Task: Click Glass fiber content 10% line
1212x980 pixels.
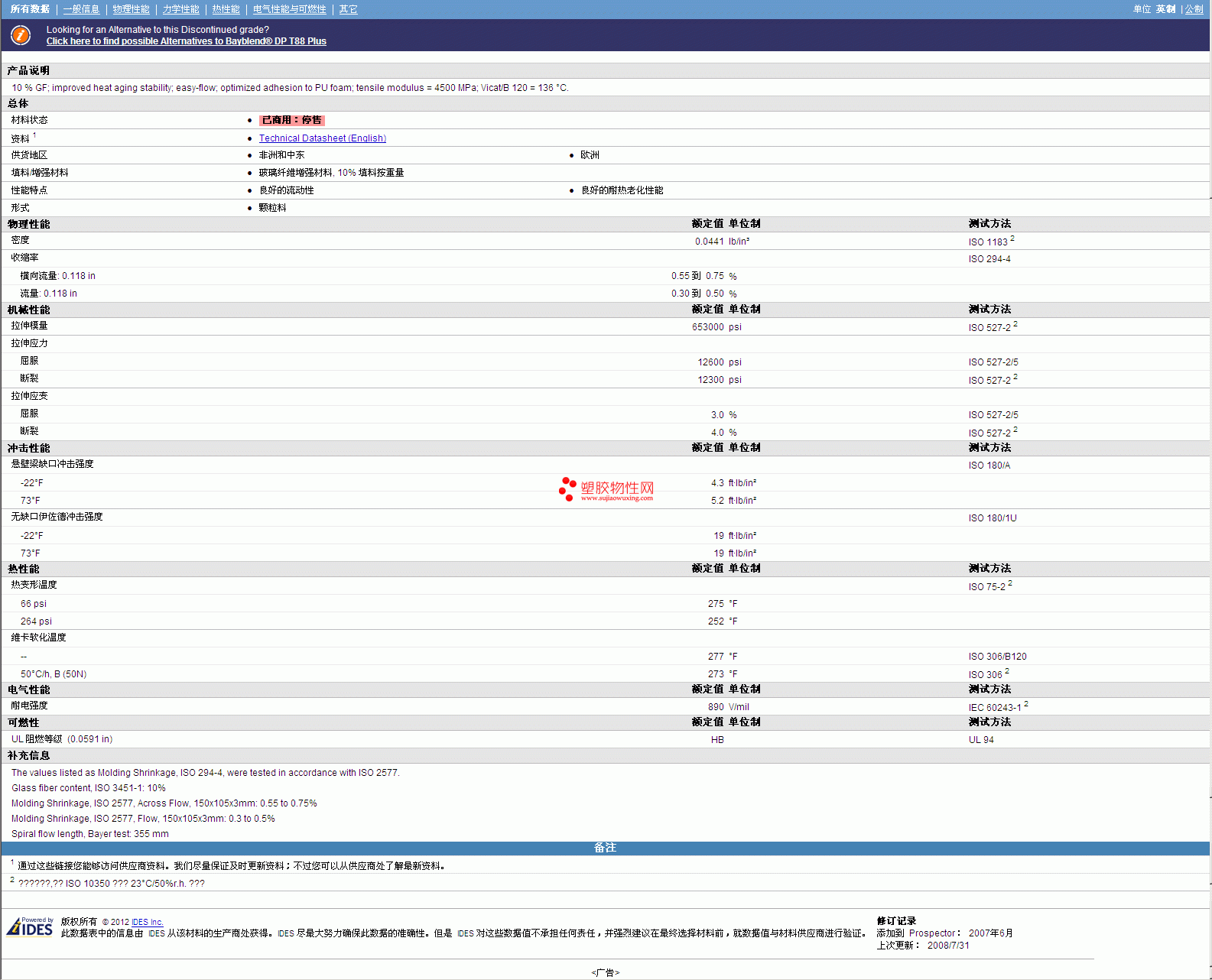Action: (88, 788)
